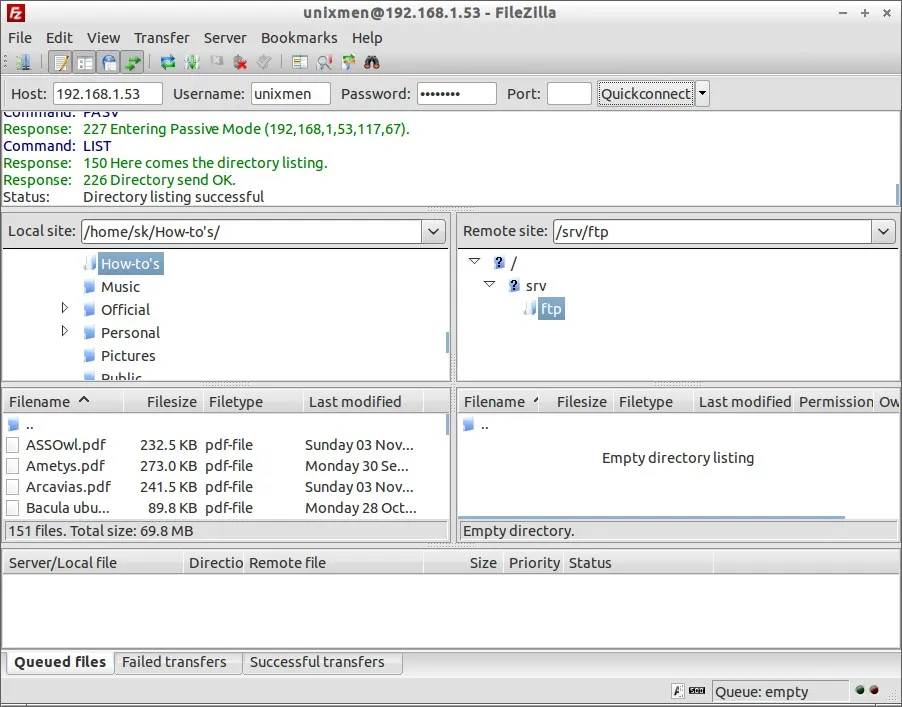
Task: Click the synchronized browsing icon
Action: click(348, 62)
